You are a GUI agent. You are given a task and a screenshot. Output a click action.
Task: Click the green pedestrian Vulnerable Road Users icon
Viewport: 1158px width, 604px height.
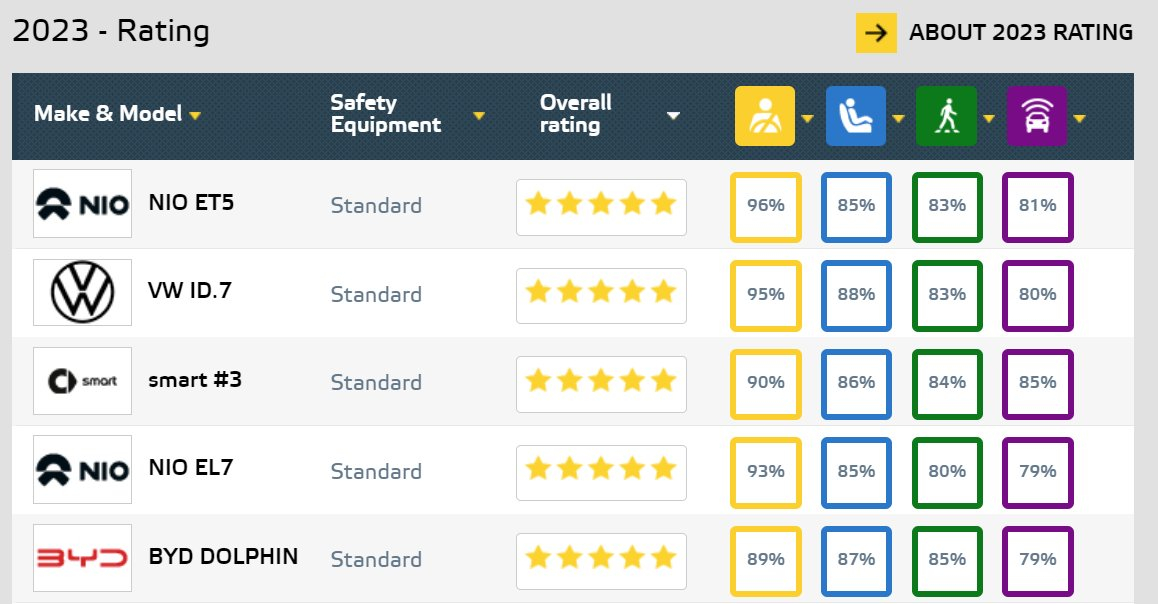pos(946,116)
